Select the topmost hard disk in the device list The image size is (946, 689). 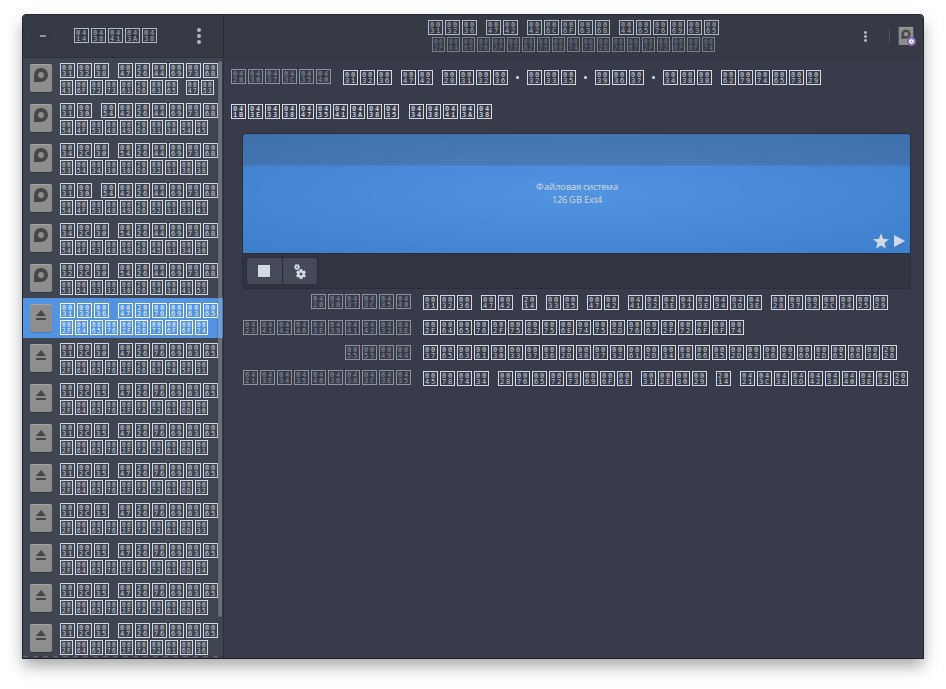coord(122,78)
